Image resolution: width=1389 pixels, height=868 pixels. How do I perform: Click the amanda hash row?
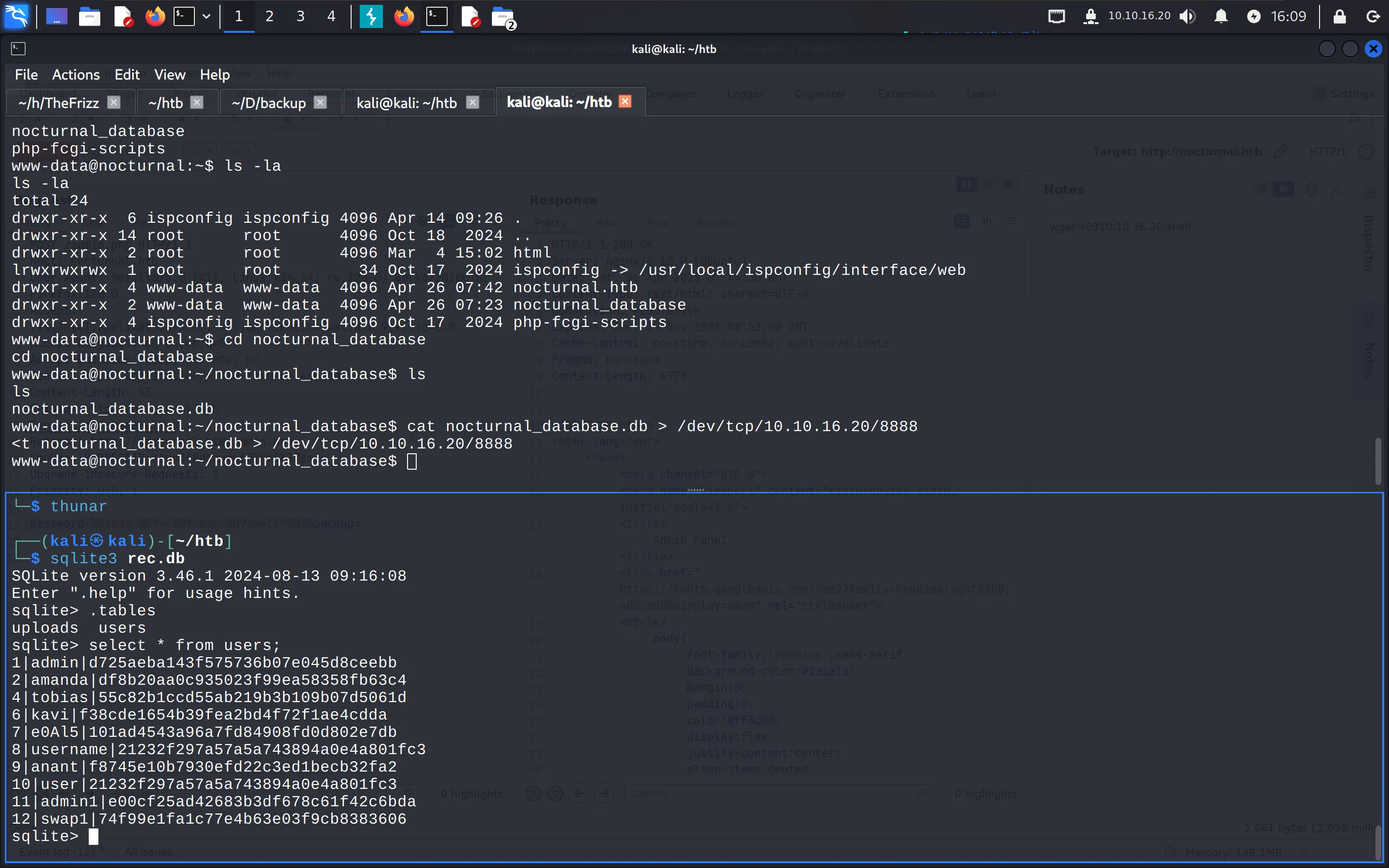click(209, 680)
